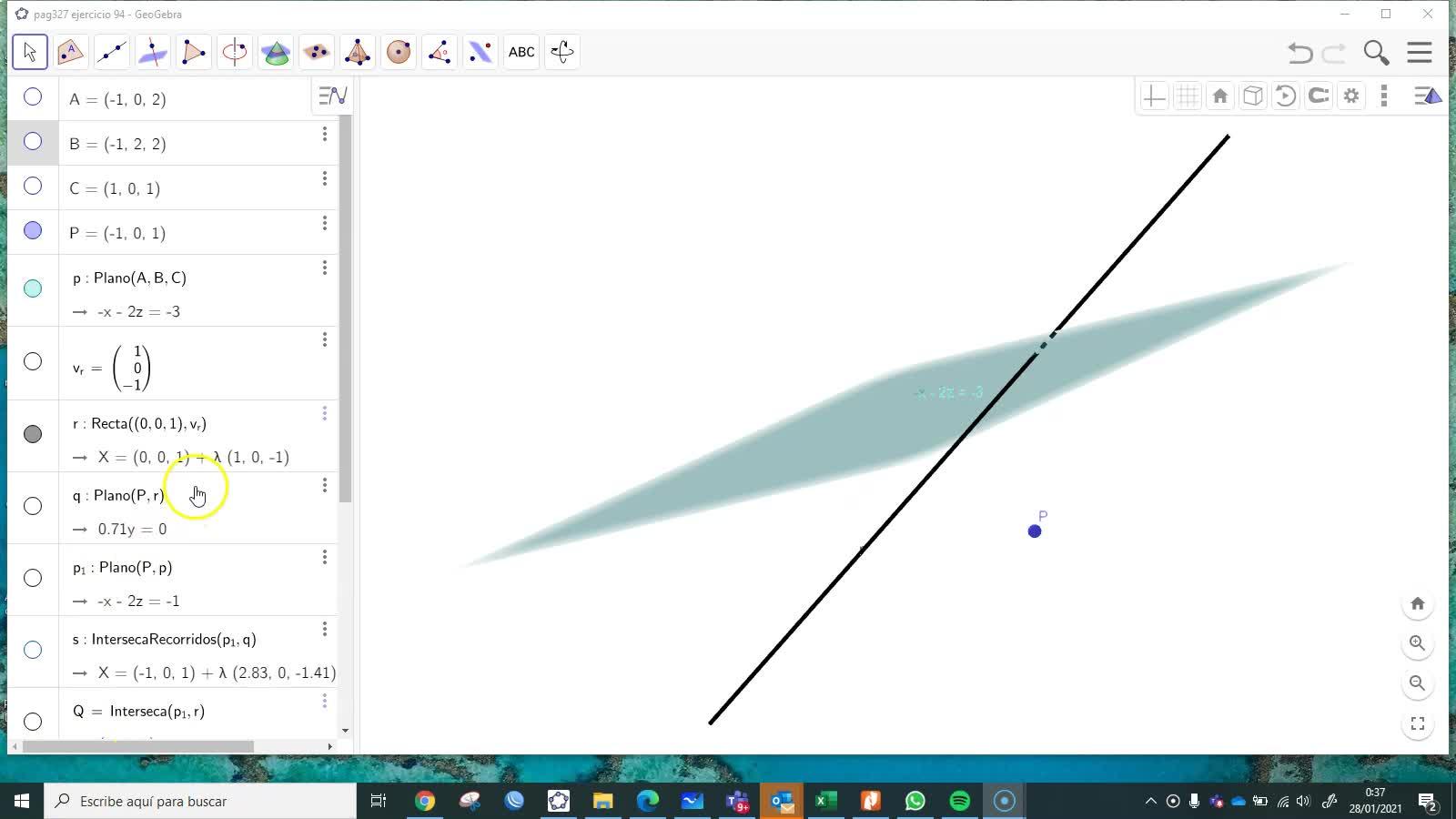This screenshot has height=819, width=1456.
Task: Select the ABC text tool
Action: pos(521,52)
